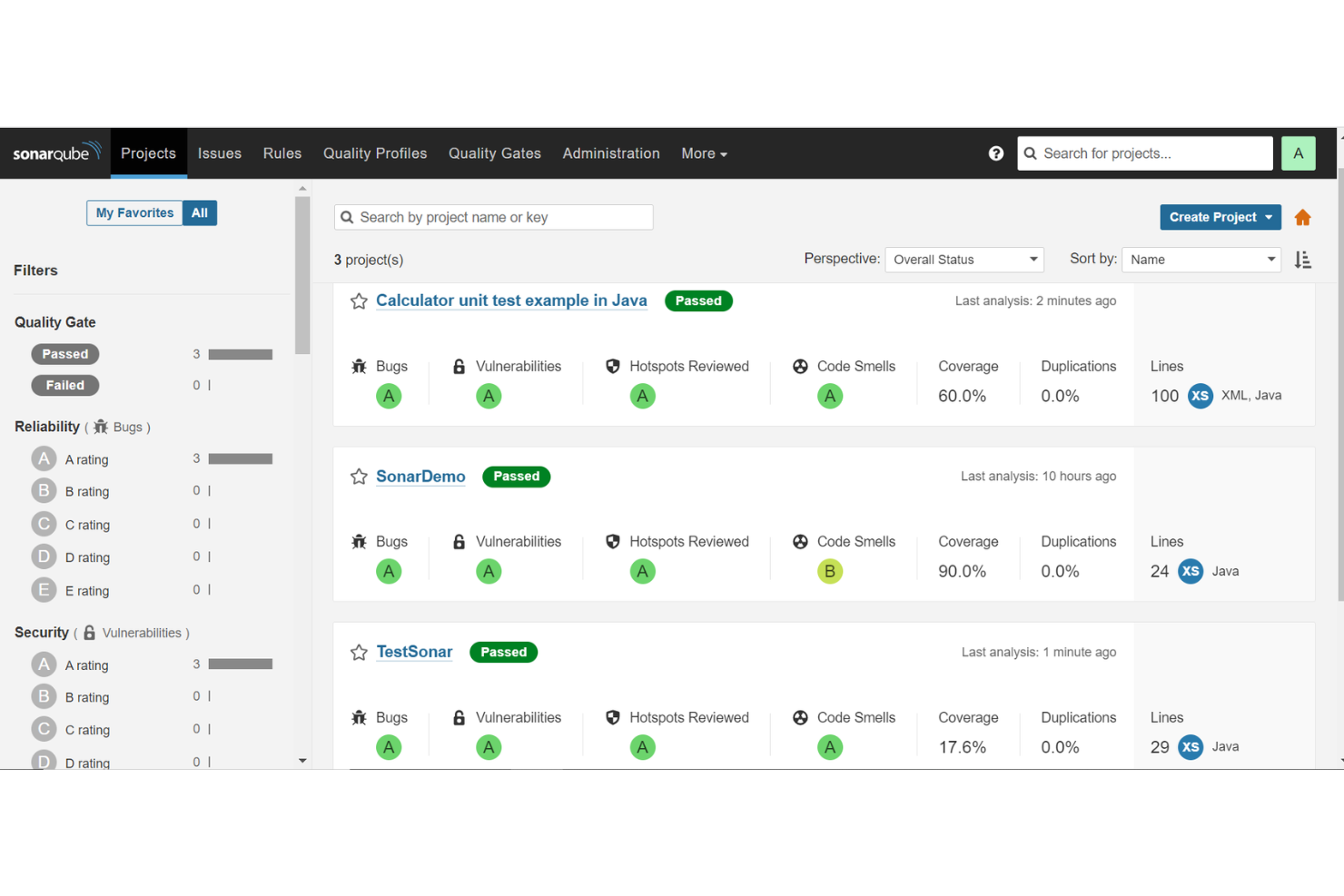
Task: Show My Favorites projects
Action: [134, 212]
